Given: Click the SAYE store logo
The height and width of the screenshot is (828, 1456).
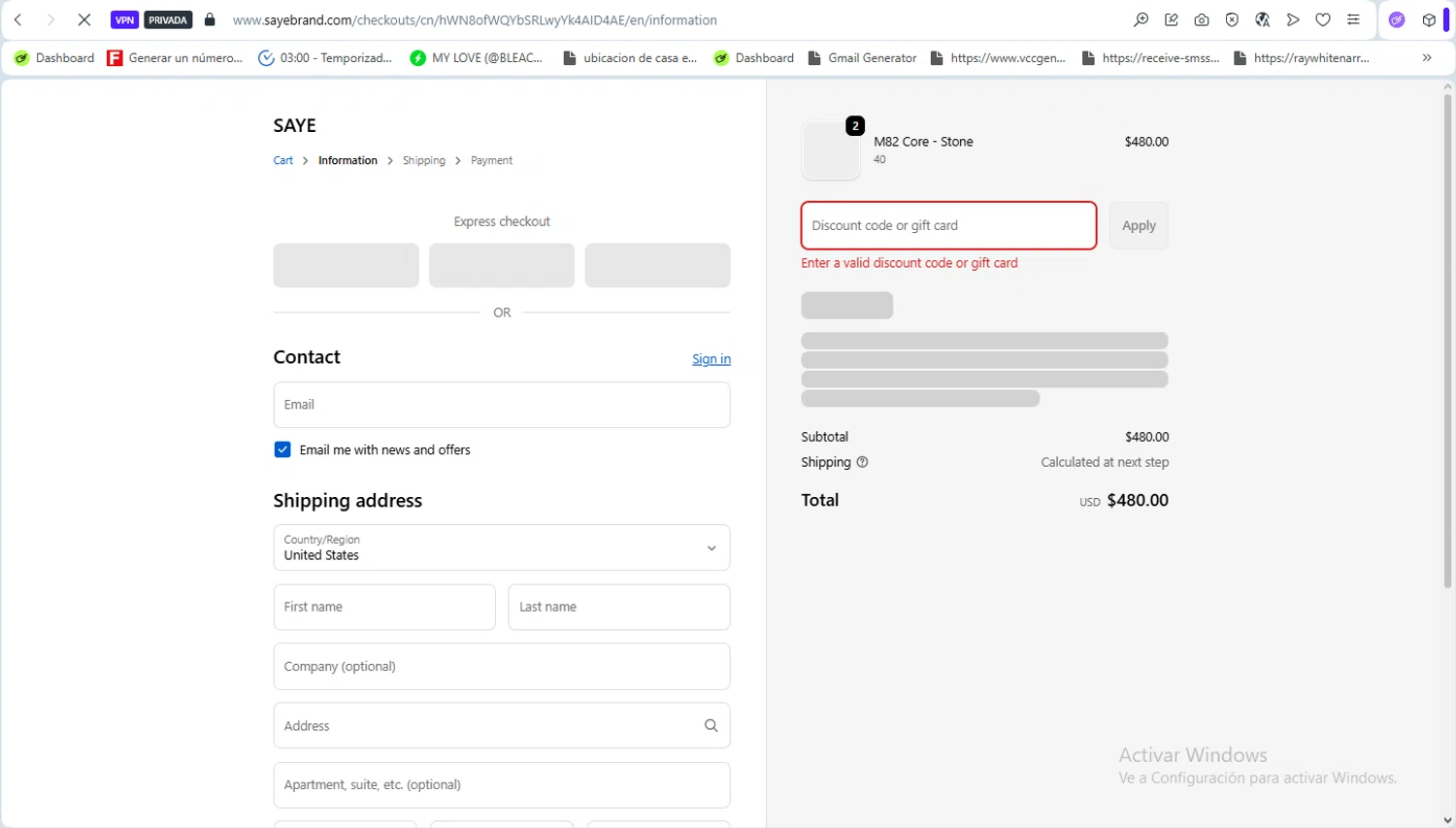Looking at the screenshot, I should (x=295, y=125).
